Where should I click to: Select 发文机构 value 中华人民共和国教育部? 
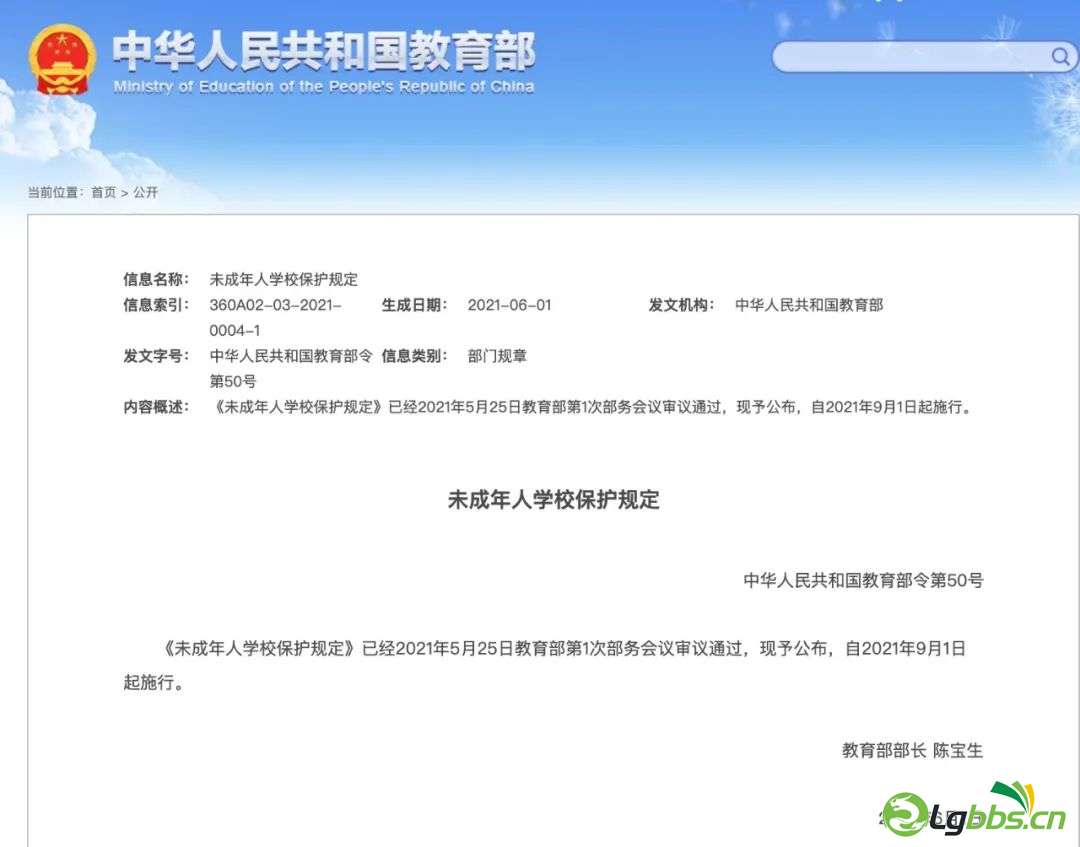click(x=809, y=305)
